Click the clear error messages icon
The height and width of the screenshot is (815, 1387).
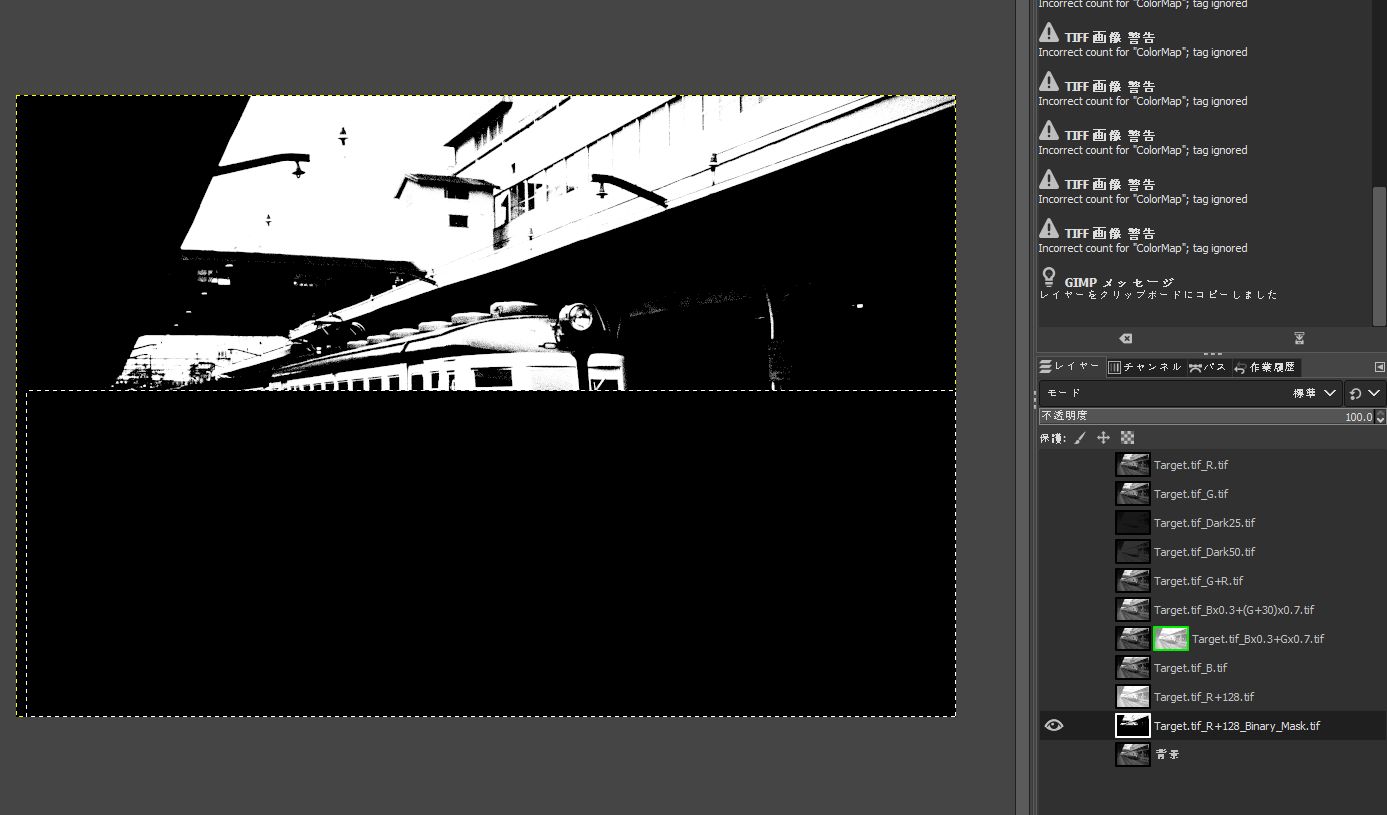point(1125,339)
